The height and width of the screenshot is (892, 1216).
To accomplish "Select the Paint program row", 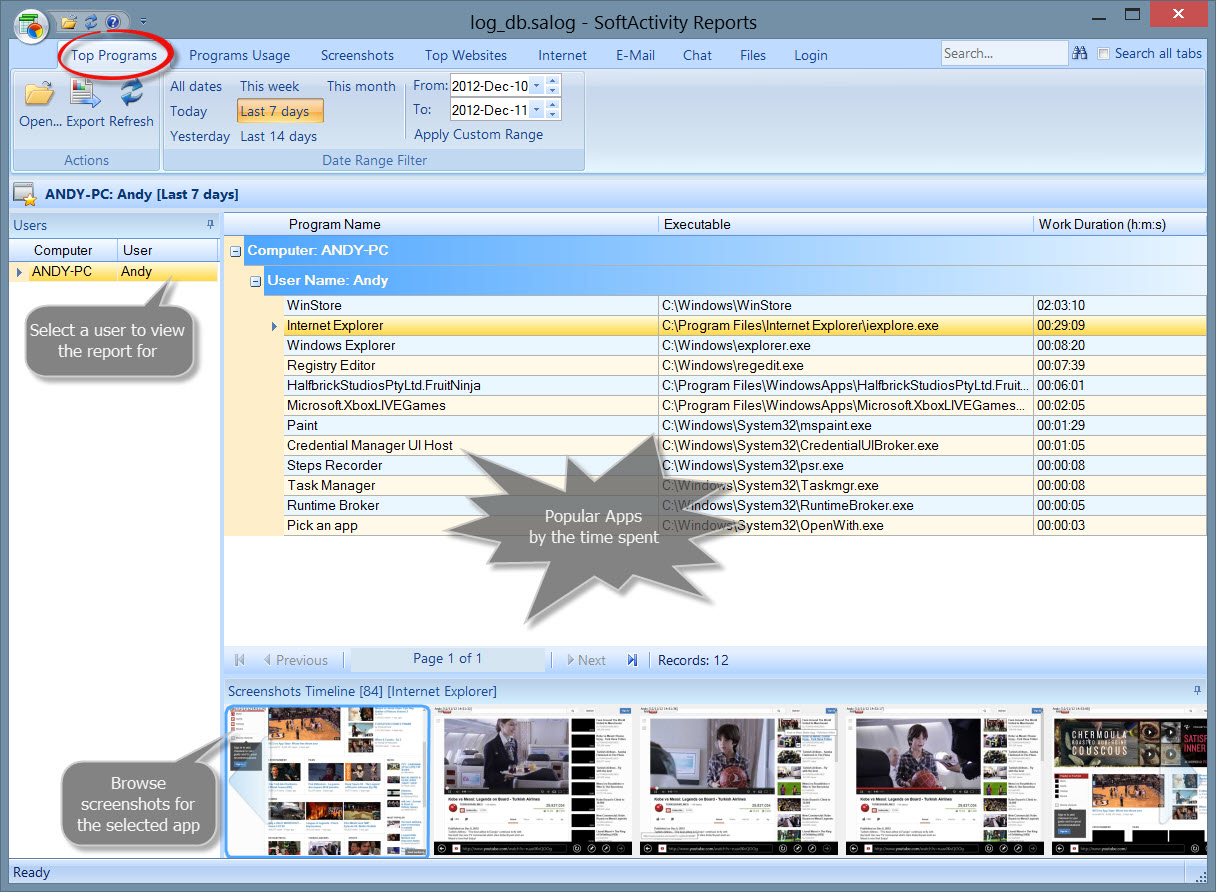I will click(745, 425).
